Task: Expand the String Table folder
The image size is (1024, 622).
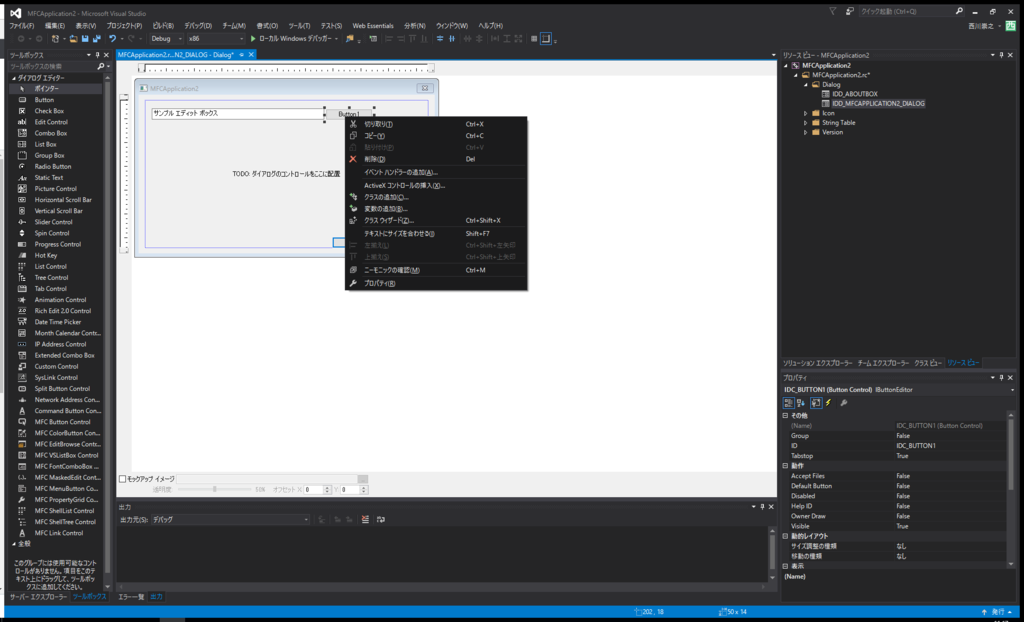Action: tap(806, 123)
